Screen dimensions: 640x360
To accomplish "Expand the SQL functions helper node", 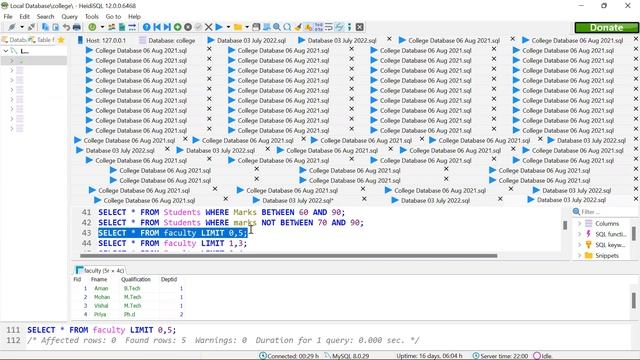I will coord(579,234).
